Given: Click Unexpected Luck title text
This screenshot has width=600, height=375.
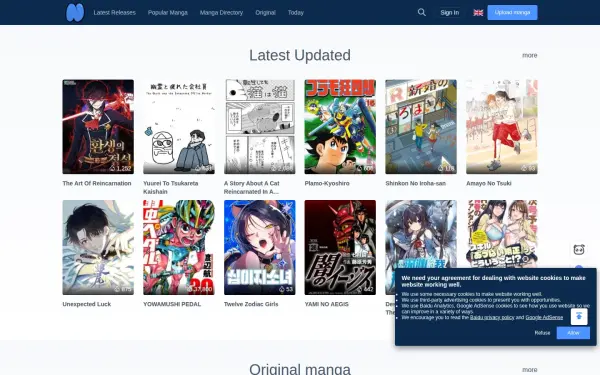Looking at the screenshot, I should [86, 304].
